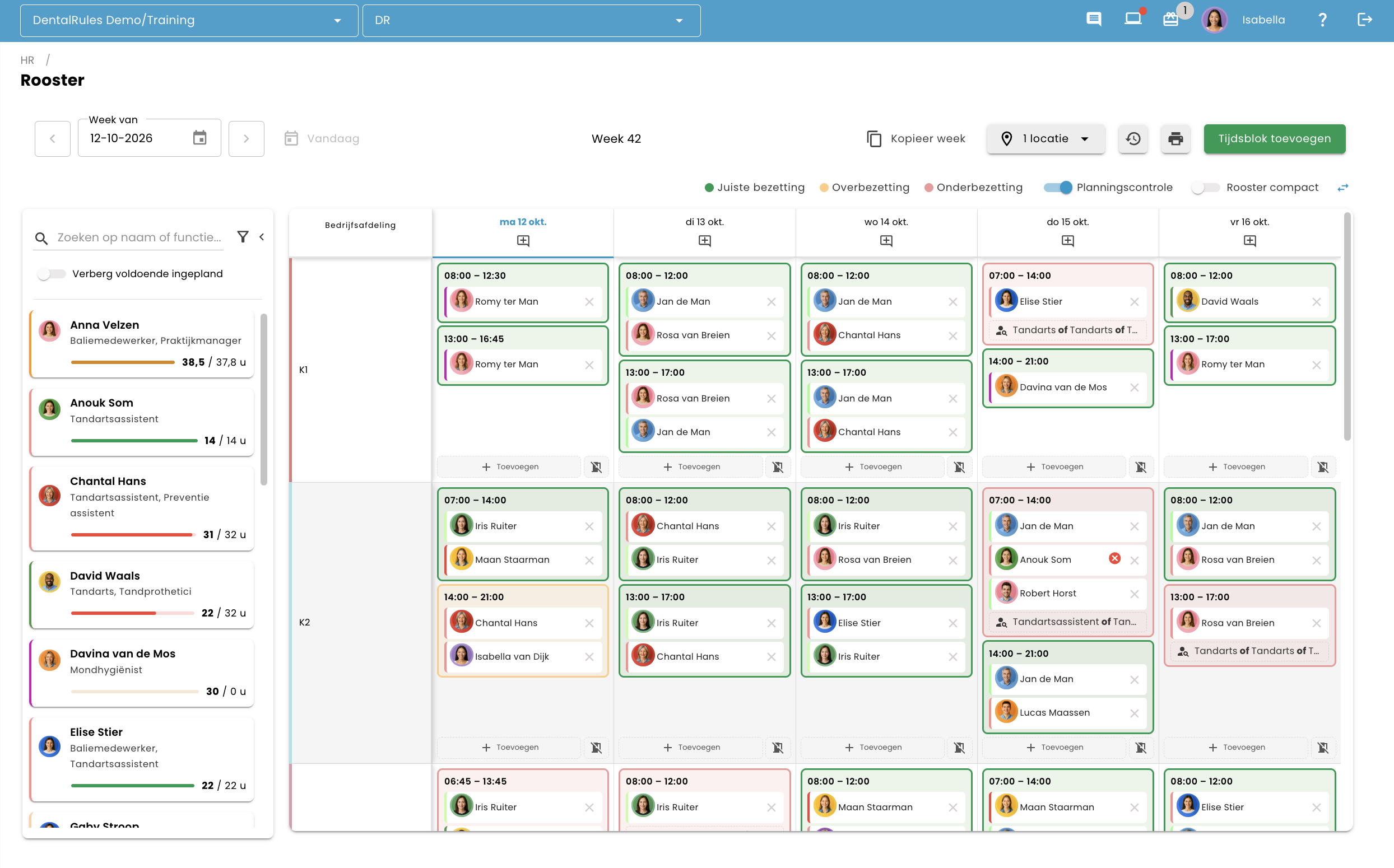The image size is (1394, 868).
Task: Open the monitor notifications icon
Action: [1133, 19]
